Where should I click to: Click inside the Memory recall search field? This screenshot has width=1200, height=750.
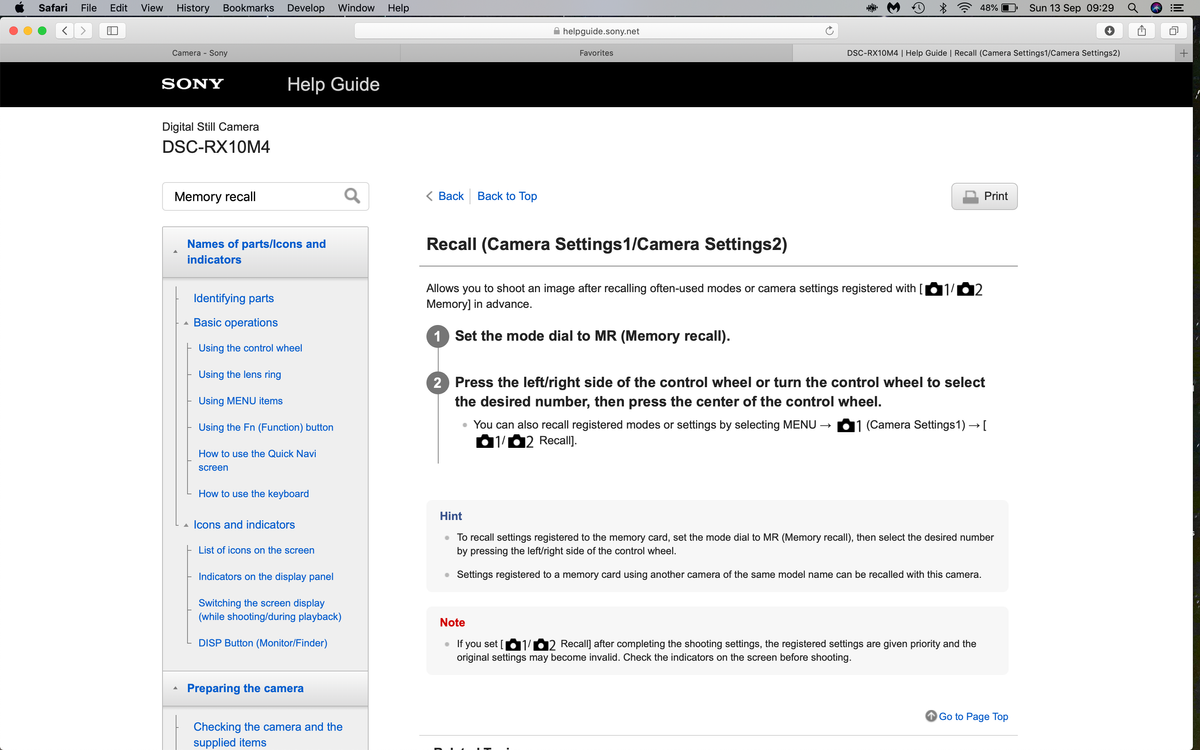(x=250, y=196)
